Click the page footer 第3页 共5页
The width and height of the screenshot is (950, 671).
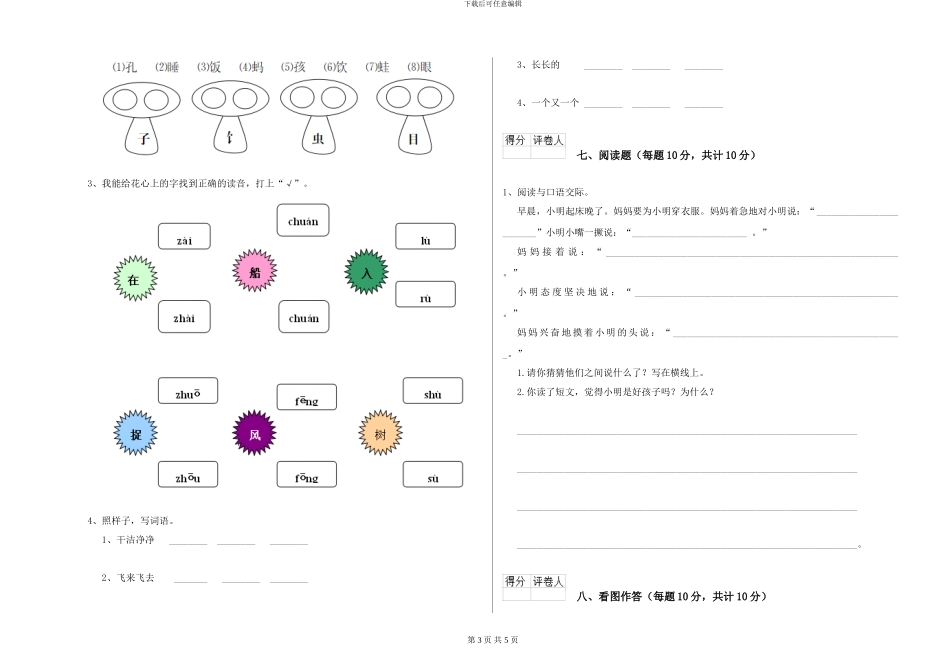pos(493,640)
